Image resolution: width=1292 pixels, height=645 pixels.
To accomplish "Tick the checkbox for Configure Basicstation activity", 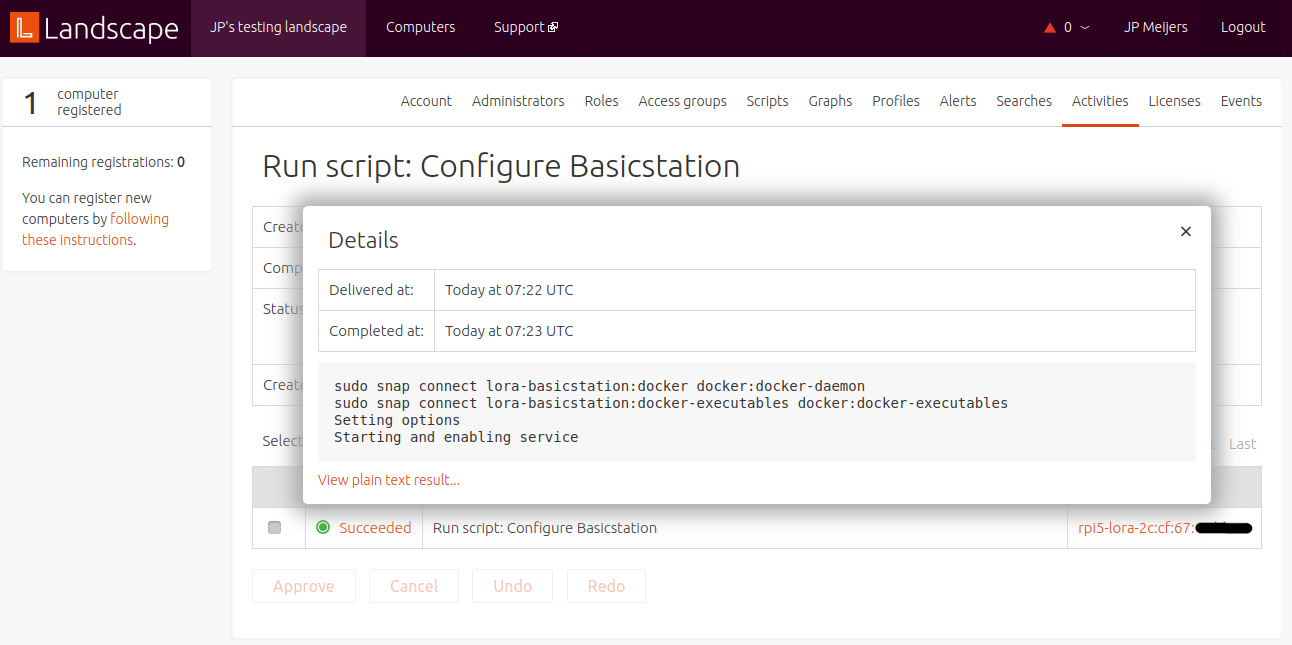I will coord(275,527).
